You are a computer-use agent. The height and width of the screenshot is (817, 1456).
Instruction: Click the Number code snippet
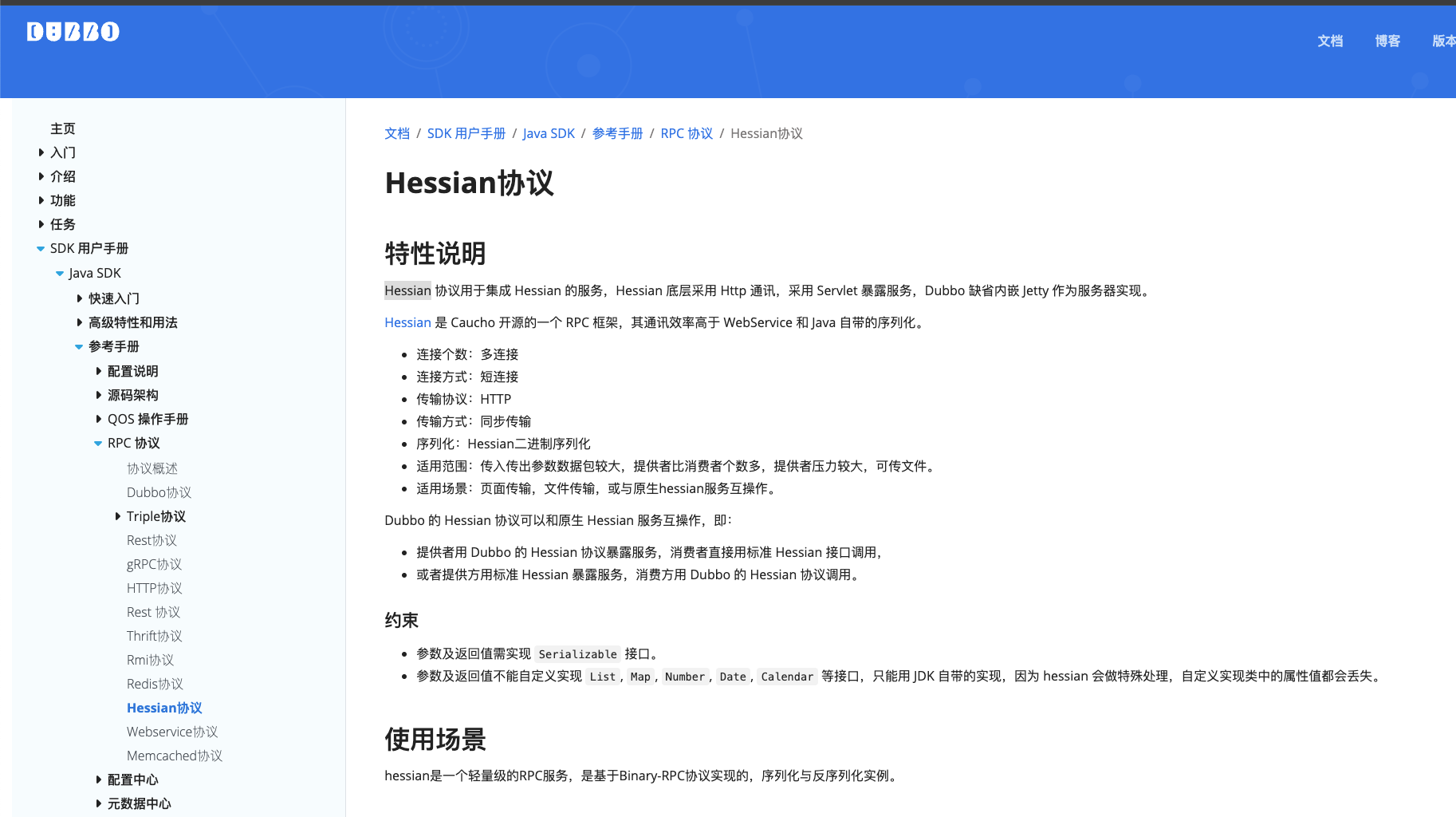(x=685, y=677)
